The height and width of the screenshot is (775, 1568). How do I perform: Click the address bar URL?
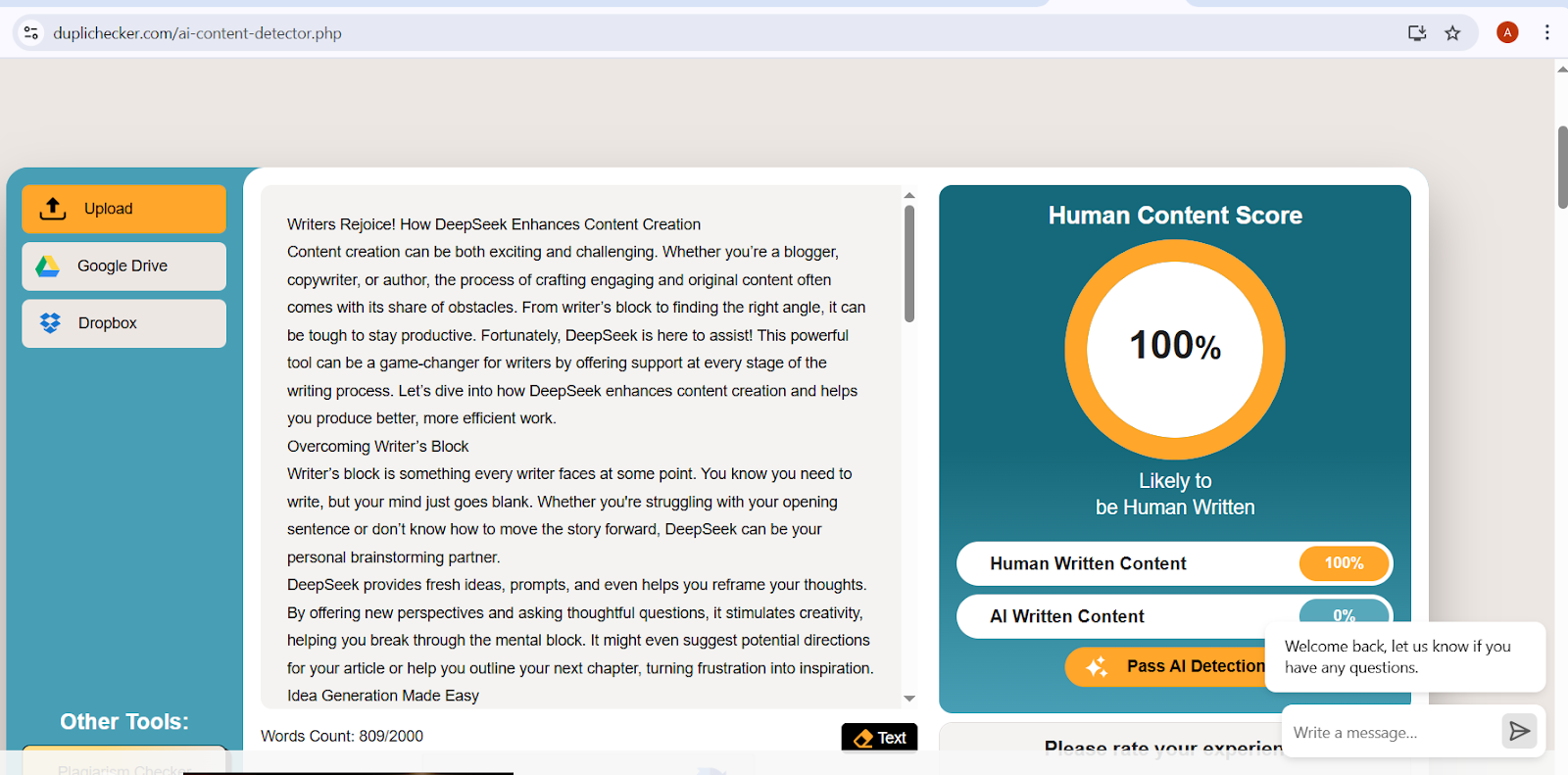pyautogui.click(x=197, y=33)
